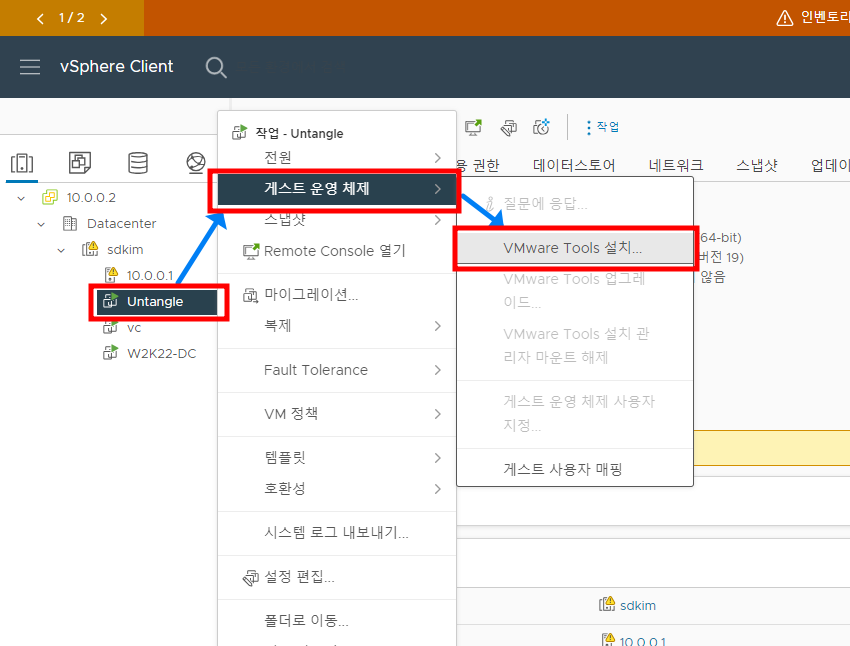Click the vc VM icon

(110, 327)
